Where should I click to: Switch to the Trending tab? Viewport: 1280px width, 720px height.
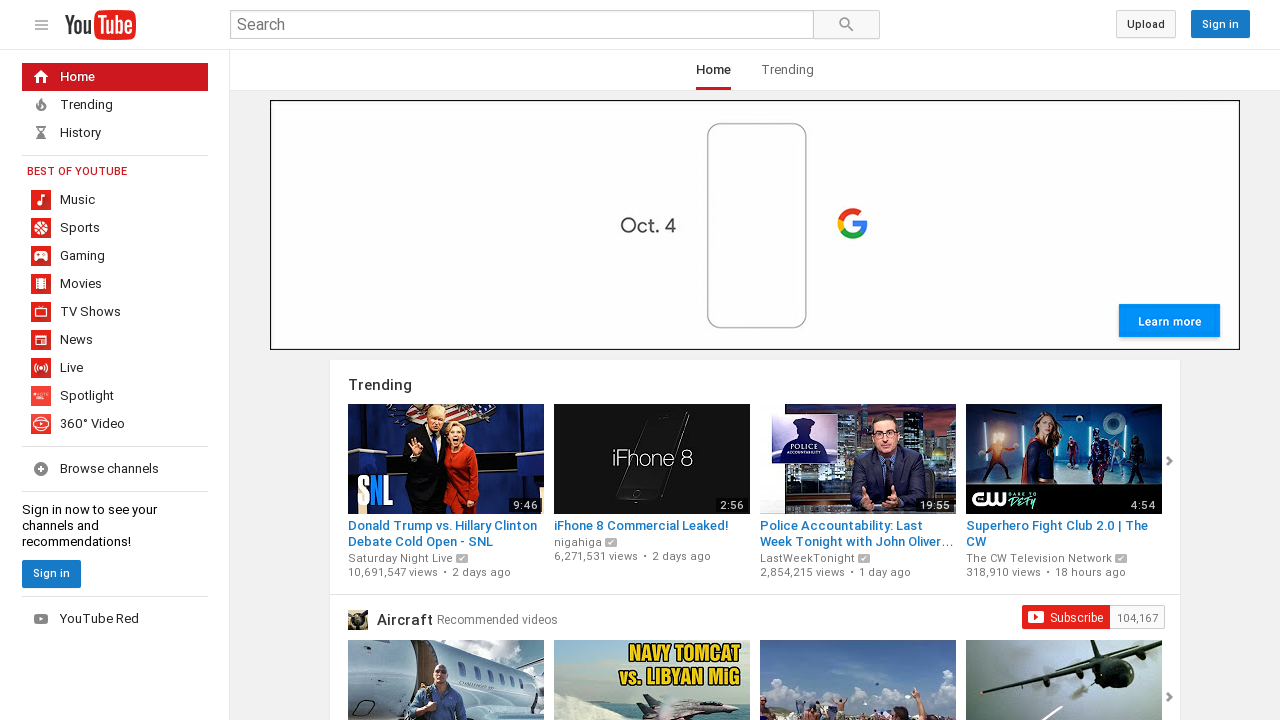[x=787, y=70]
